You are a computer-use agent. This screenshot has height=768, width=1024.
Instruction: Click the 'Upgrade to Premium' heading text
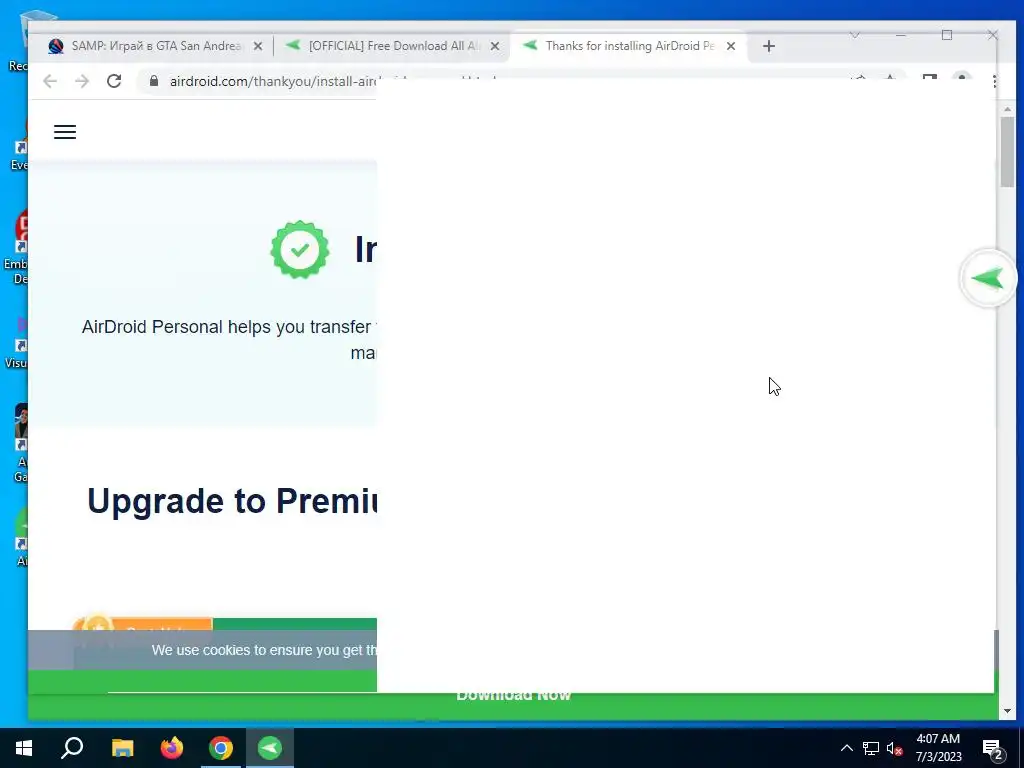232,502
